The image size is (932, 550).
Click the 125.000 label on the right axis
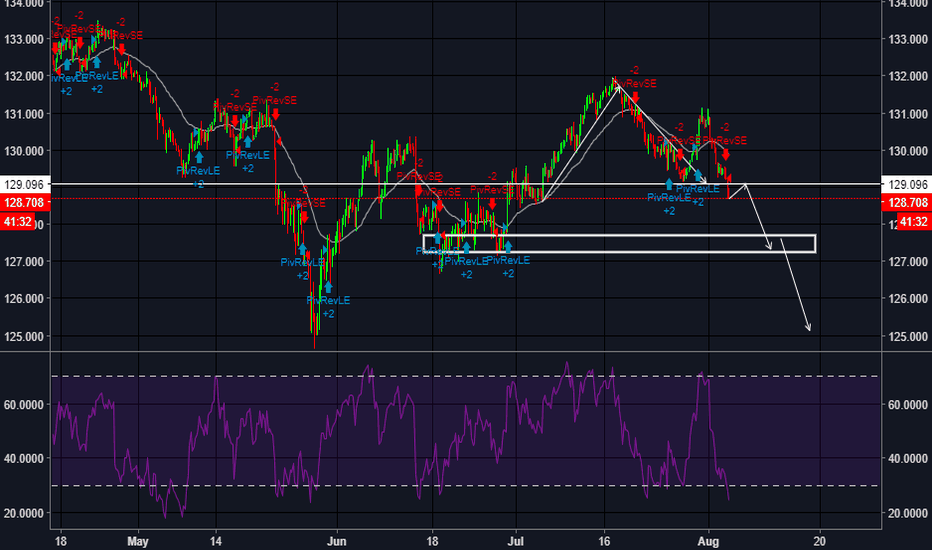point(908,337)
